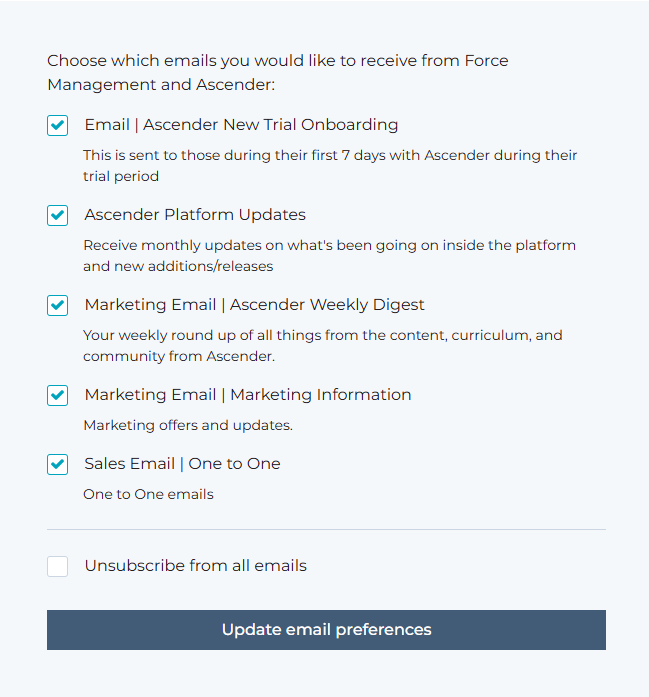The width and height of the screenshot is (649, 697).
Task: Click the weekly round up description text
Action: tap(322, 346)
